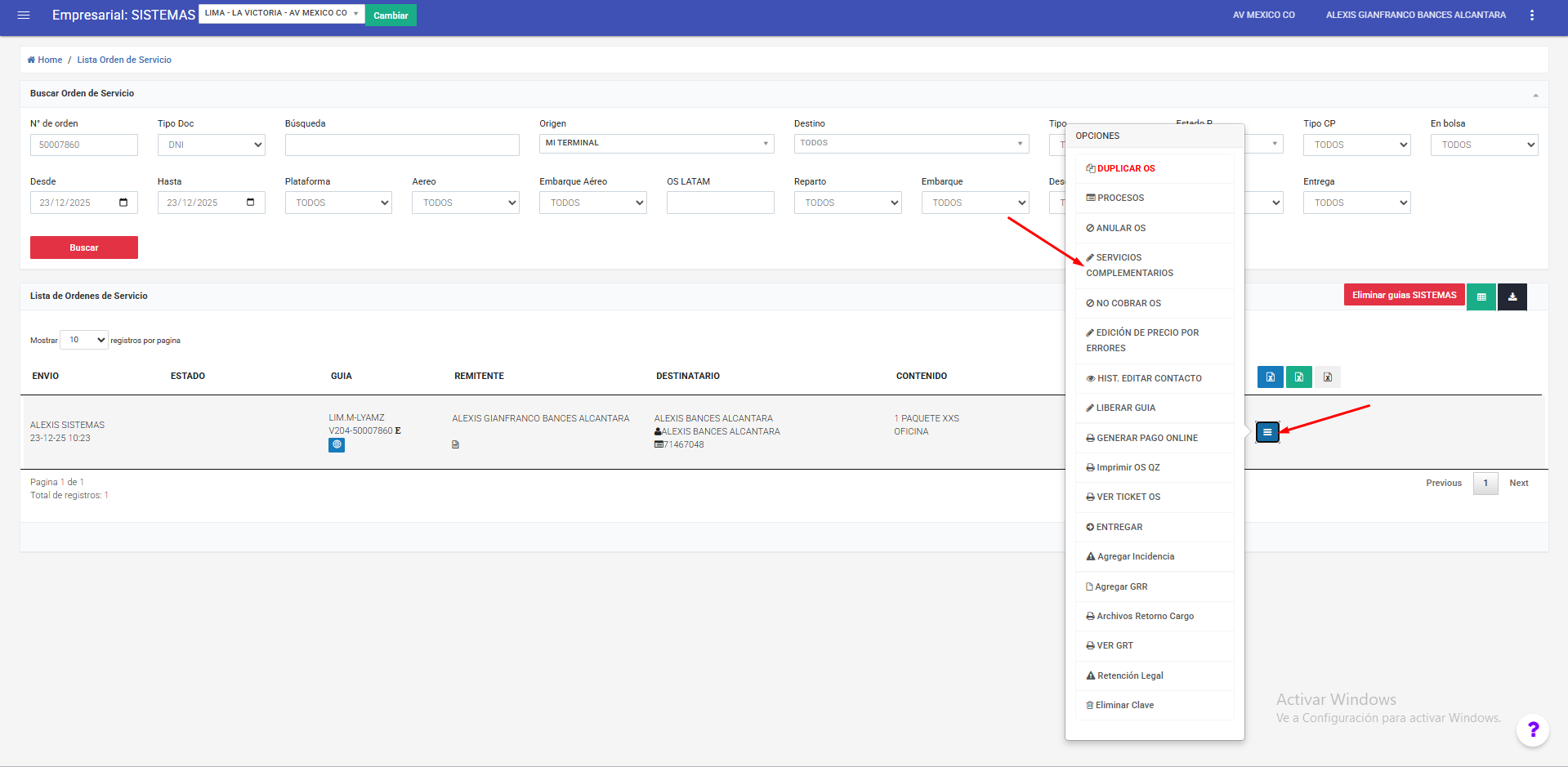This screenshot has width=1568, height=767.
Task: Click the black download icon button
Action: pyautogui.click(x=1512, y=297)
